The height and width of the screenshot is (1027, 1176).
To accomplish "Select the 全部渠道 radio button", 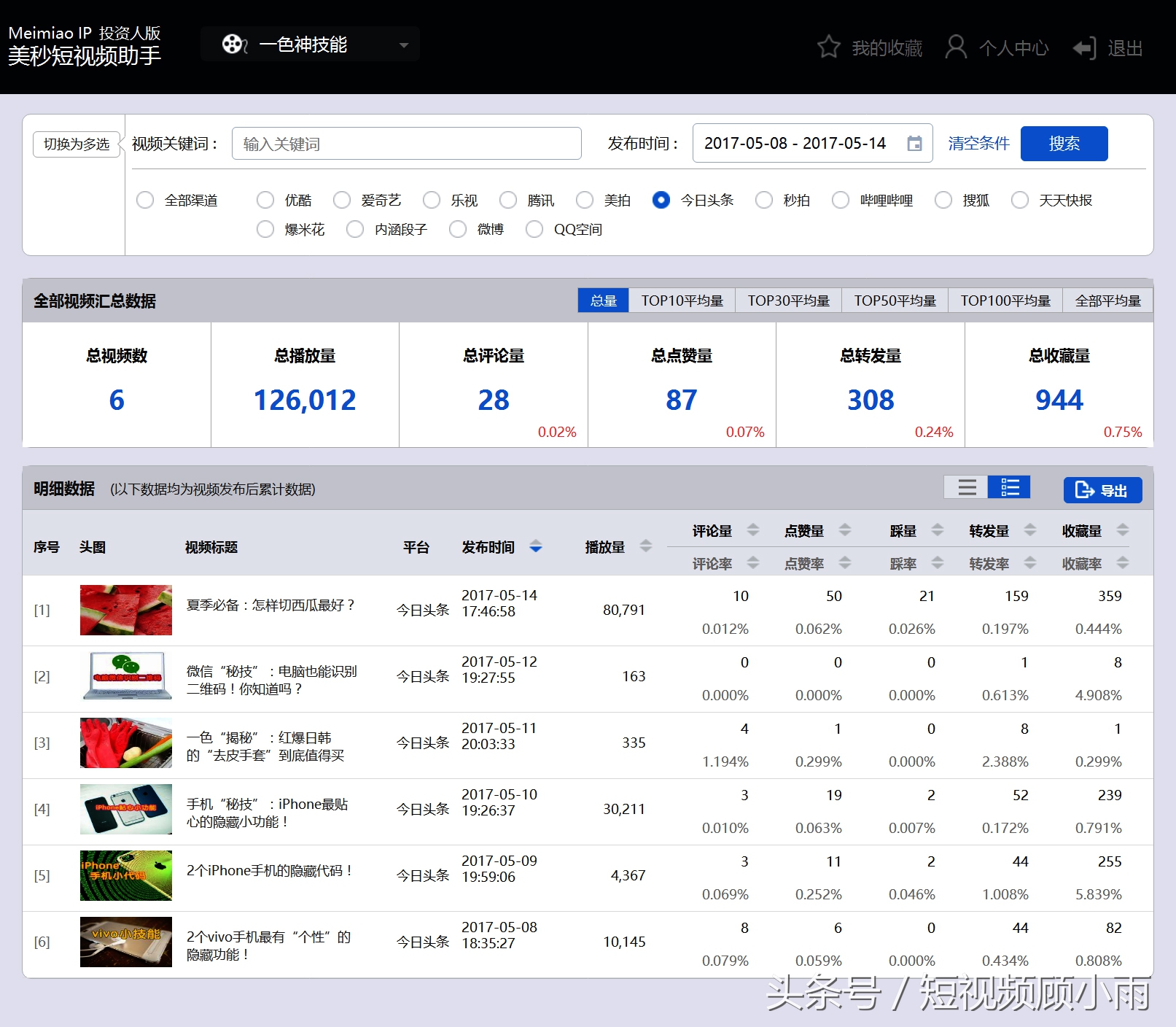I will tap(145, 200).
